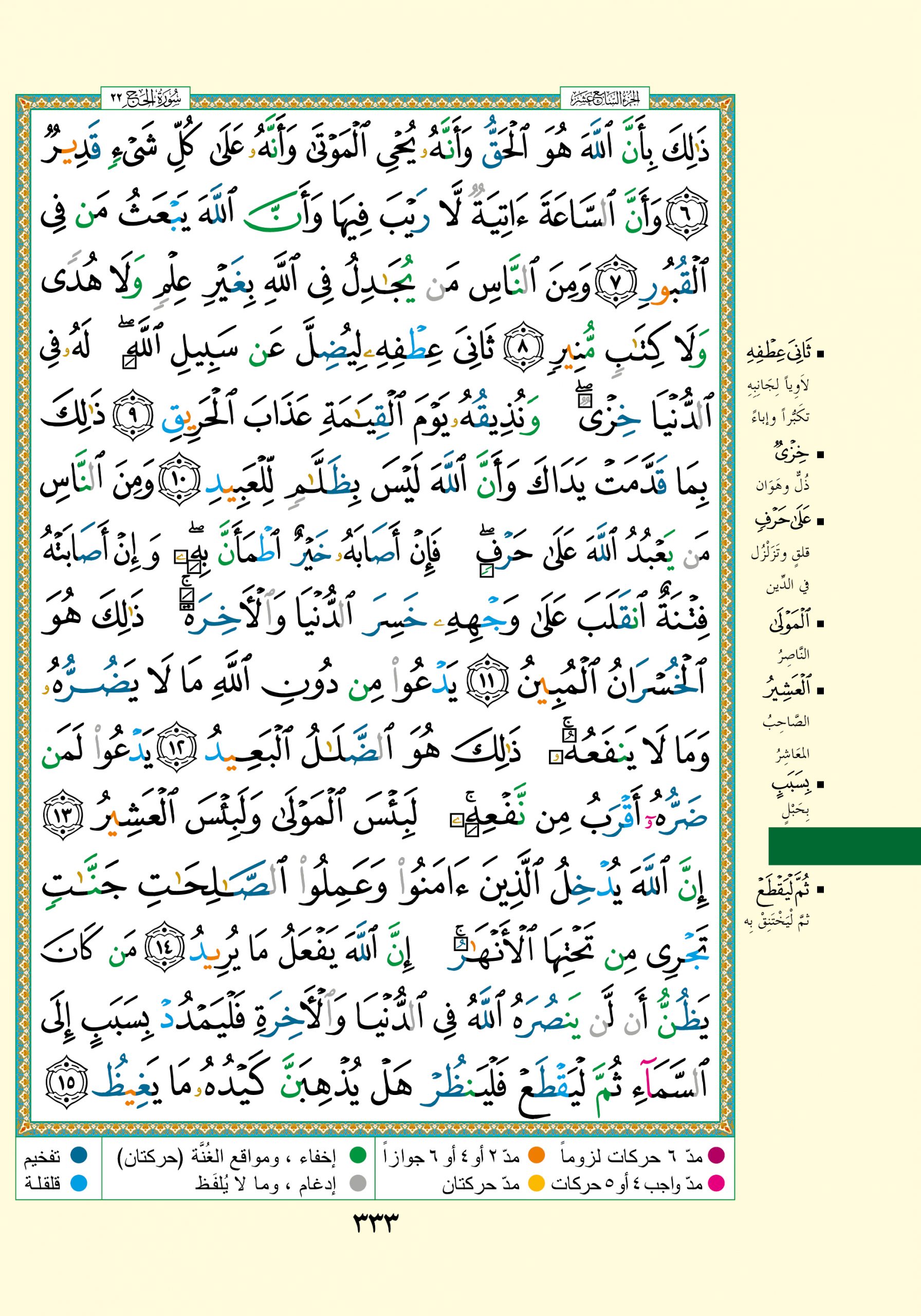Open the سورة الحج header label

(x=145, y=99)
